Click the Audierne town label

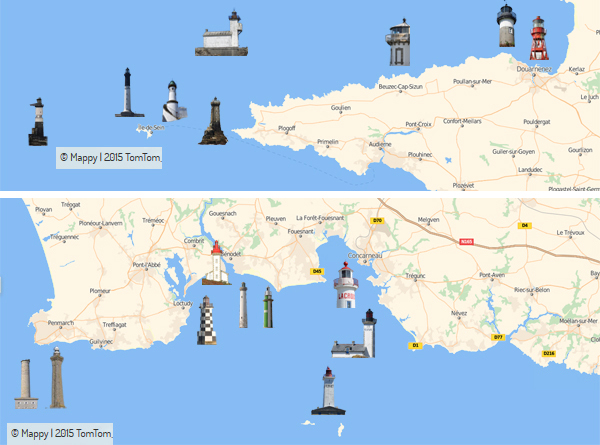click(380, 144)
